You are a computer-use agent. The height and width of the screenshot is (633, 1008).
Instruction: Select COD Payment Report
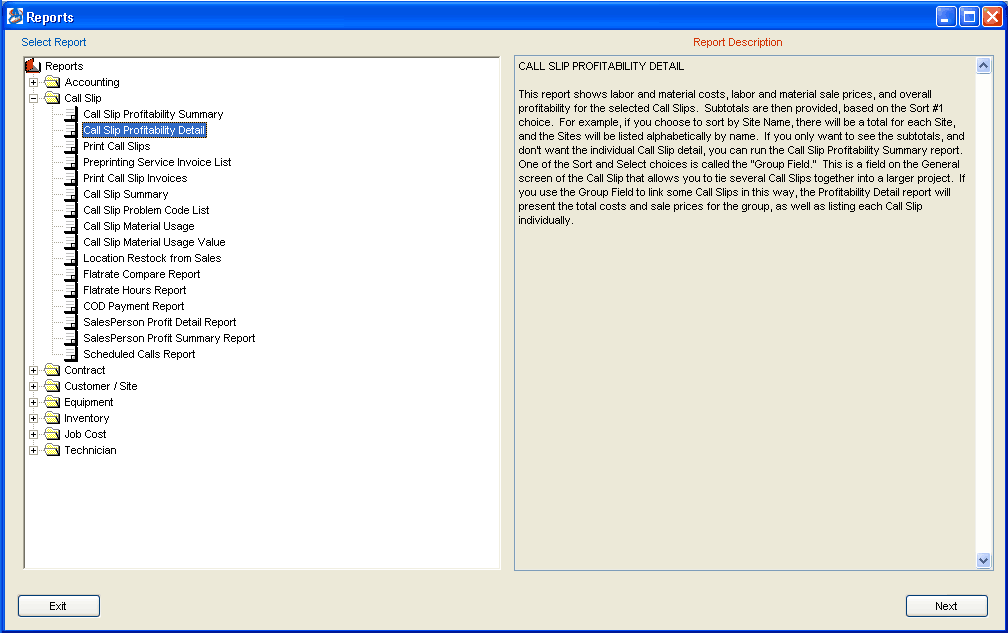[x=133, y=307]
